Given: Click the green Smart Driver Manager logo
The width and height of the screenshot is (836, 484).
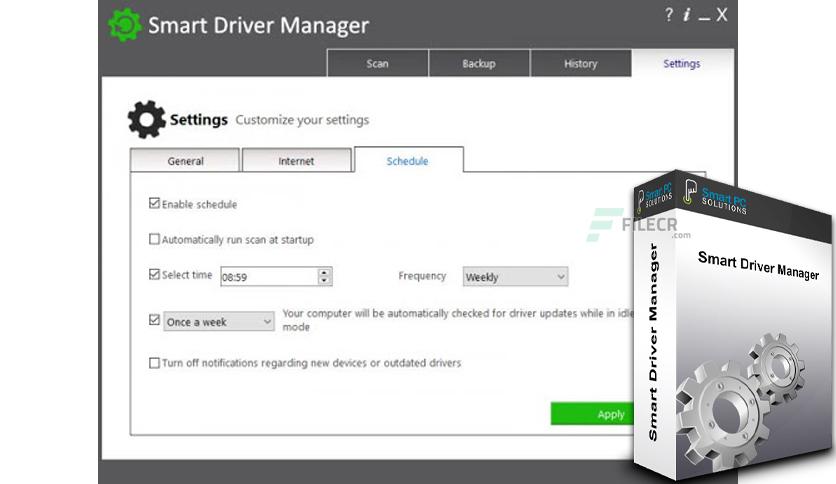Looking at the screenshot, I should [x=125, y=25].
